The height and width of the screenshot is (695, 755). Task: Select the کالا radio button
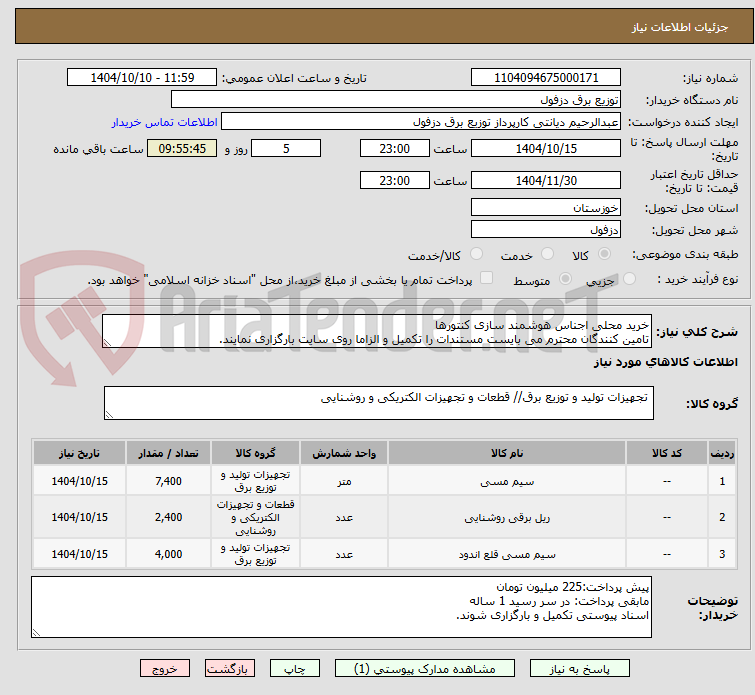[x=604, y=254]
